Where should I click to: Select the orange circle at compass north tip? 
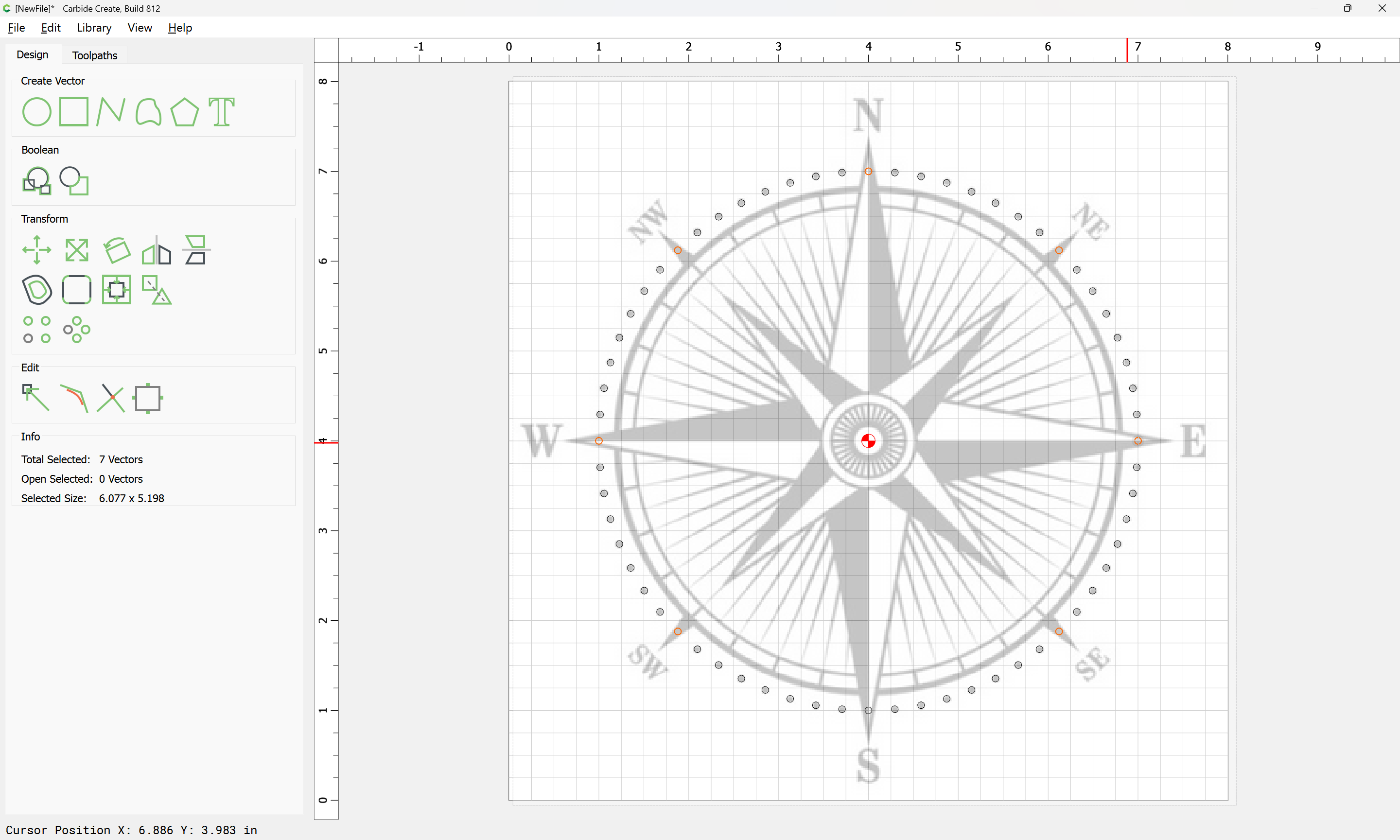(x=868, y=172)
